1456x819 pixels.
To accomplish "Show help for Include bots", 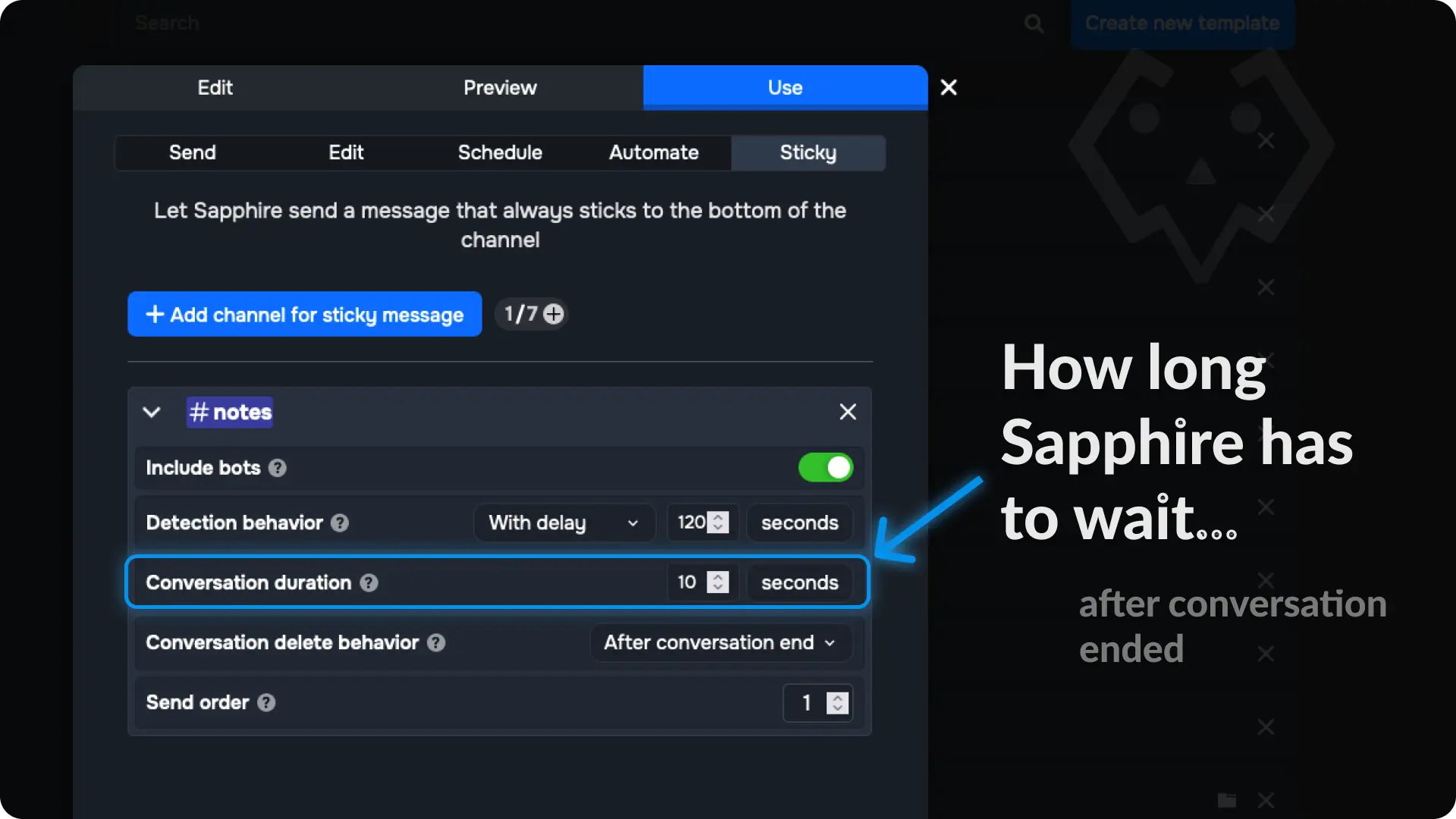I will tap(278, 468).
